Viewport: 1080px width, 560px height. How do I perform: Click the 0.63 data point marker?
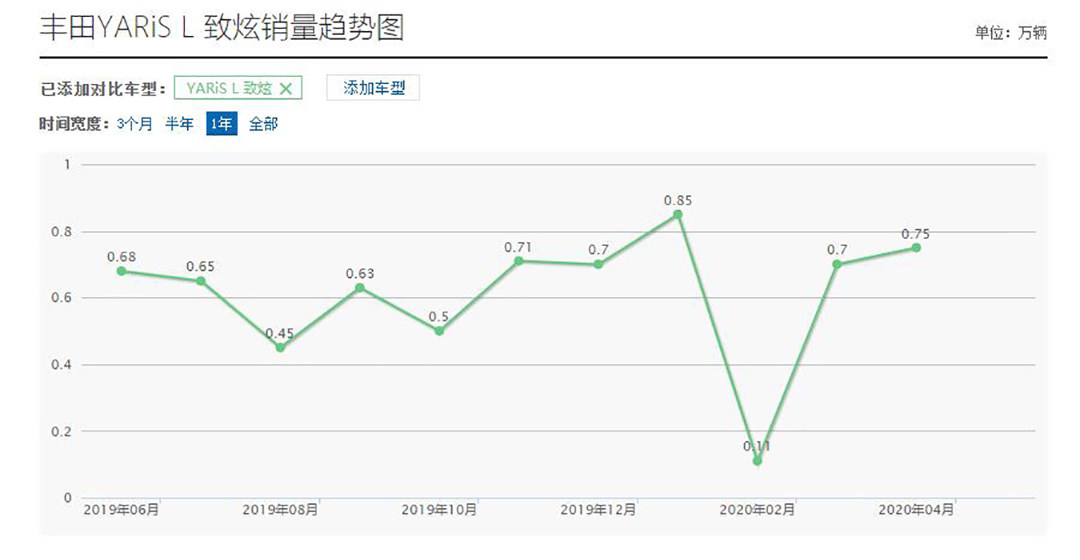tap(360, 288)
